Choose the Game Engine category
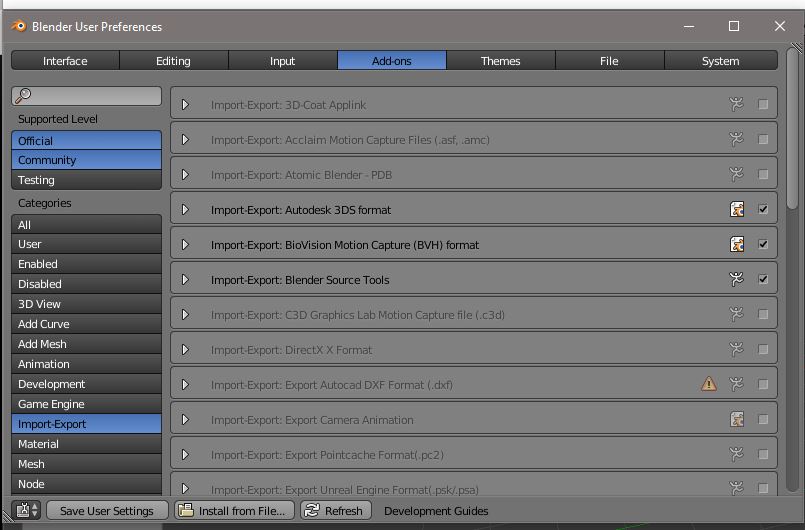 point(86,404)
